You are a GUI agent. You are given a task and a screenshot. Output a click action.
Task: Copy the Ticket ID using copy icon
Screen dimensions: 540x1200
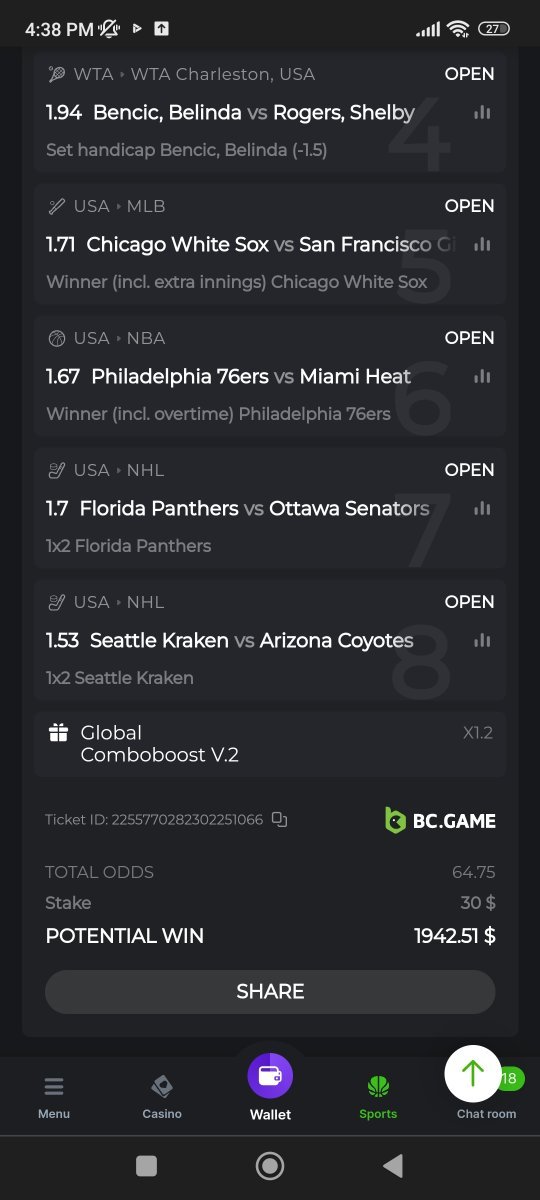tap(279, 820)
